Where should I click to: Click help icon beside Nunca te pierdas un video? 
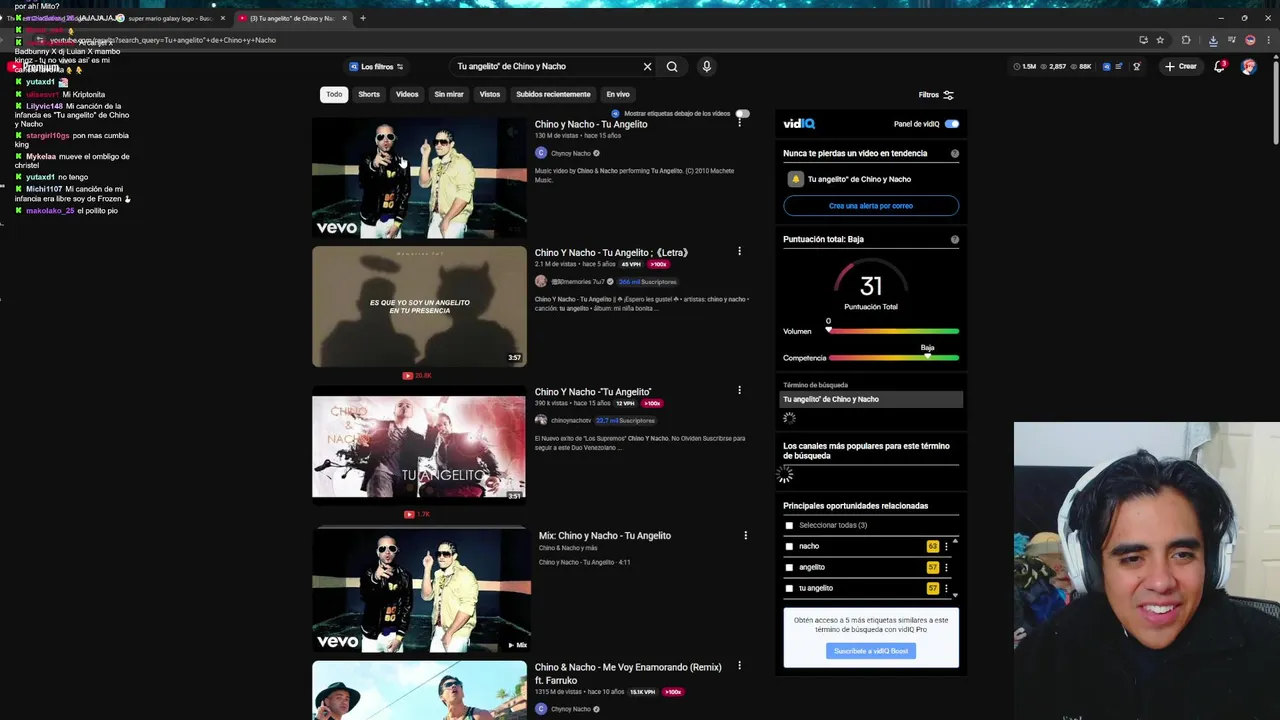[954, 154]
